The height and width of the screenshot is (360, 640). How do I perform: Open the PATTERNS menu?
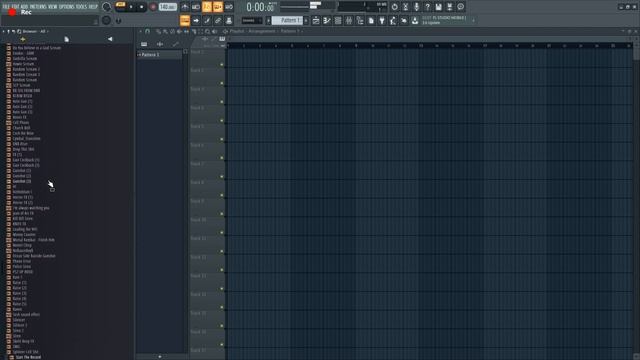click(x=38, y=7)
